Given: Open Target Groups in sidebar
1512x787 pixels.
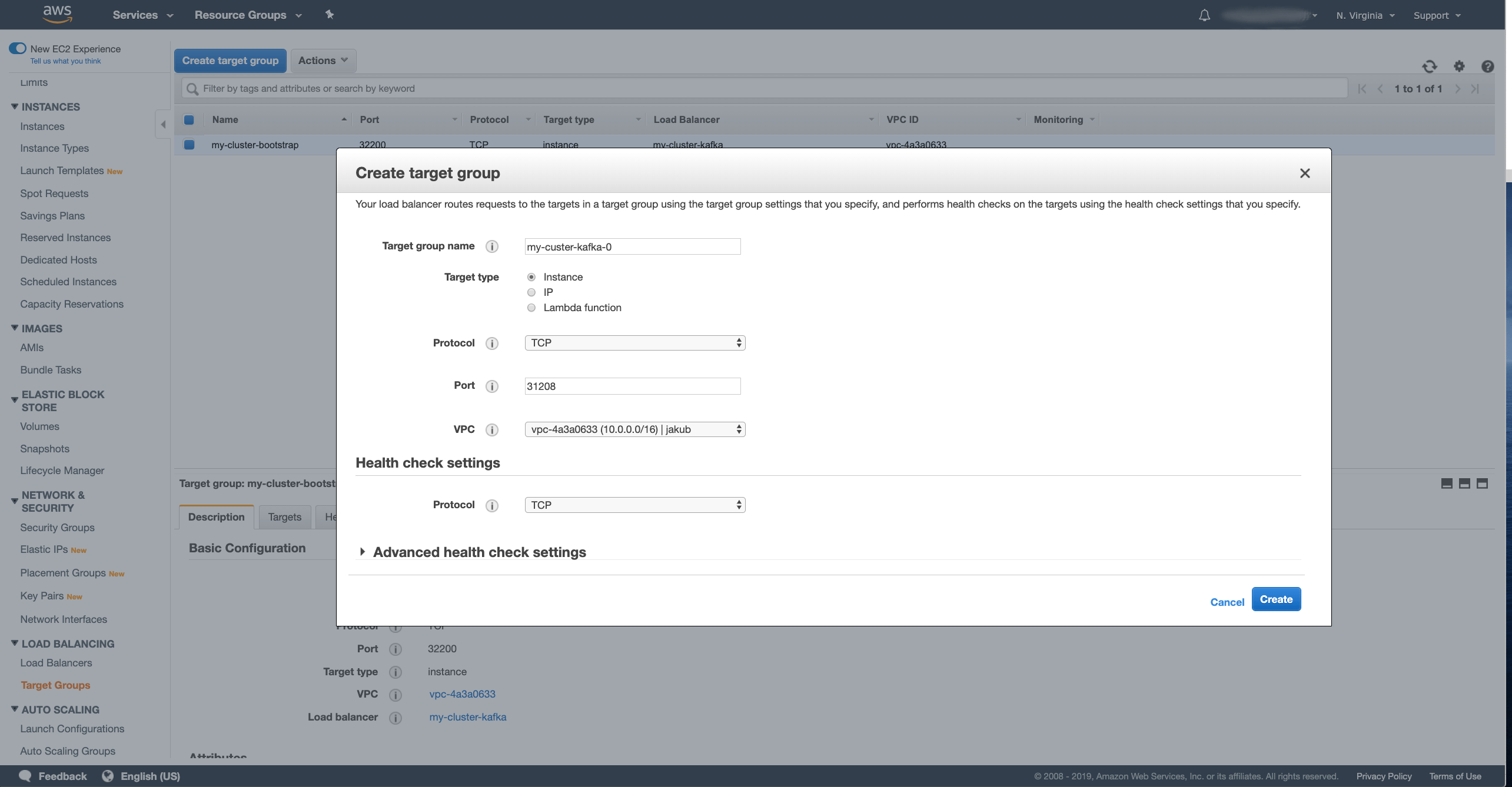Looking at the screenshot, I should 55,685.
